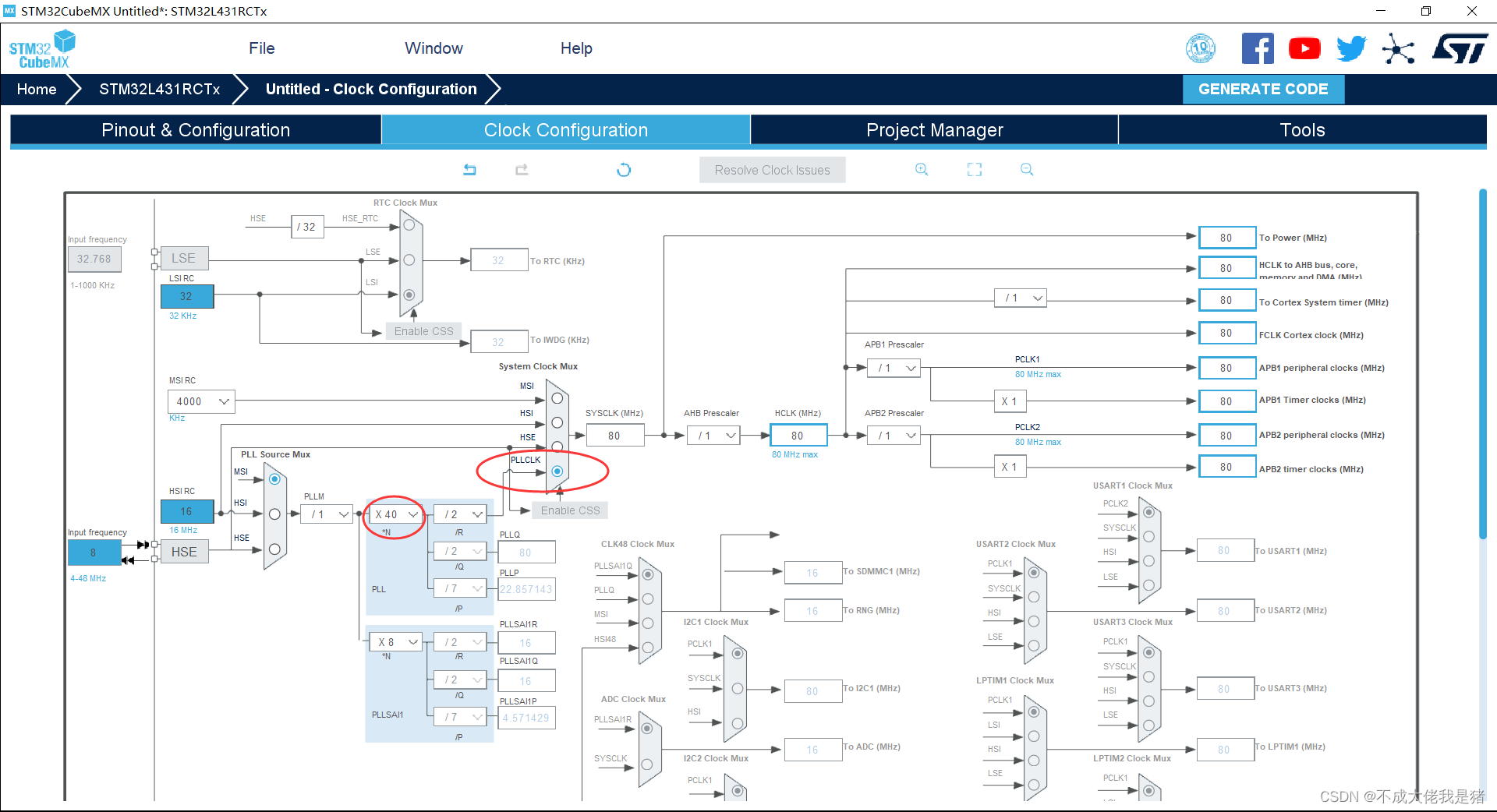
Task: Open the File menu
Action: point(262,48)
